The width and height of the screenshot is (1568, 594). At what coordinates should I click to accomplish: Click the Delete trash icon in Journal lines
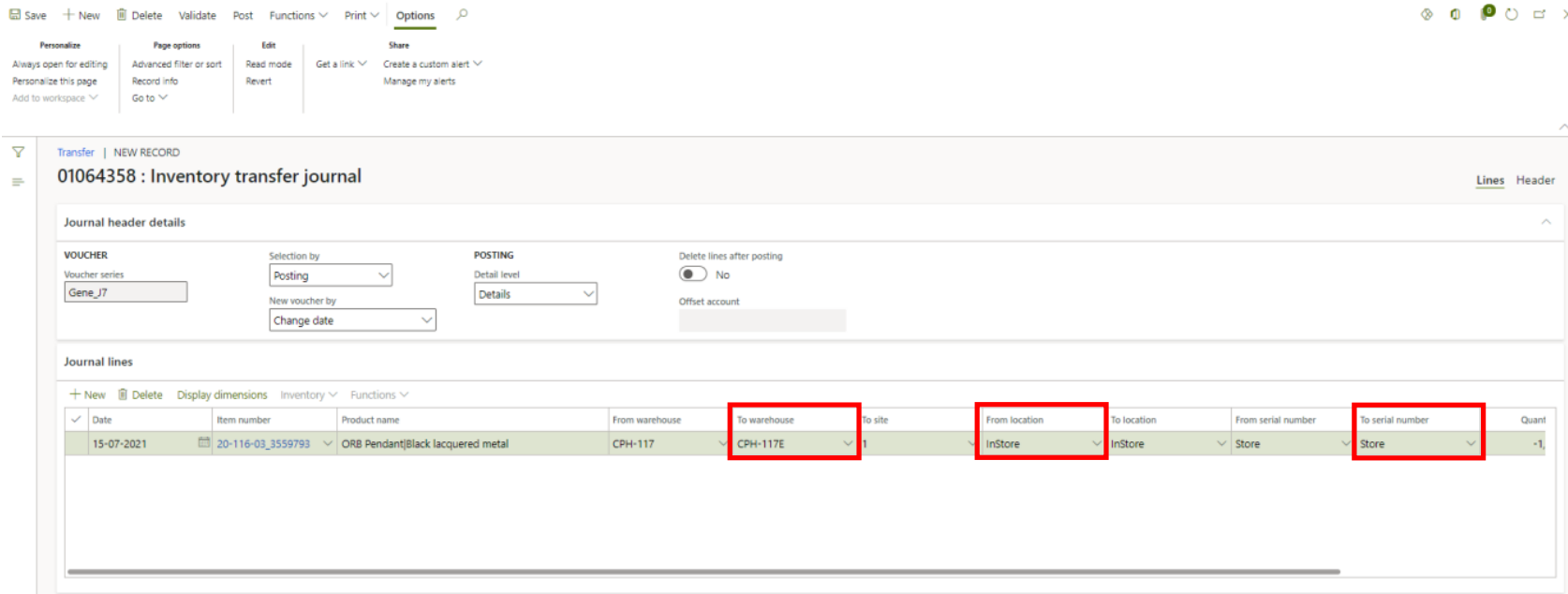pos(123,394)
